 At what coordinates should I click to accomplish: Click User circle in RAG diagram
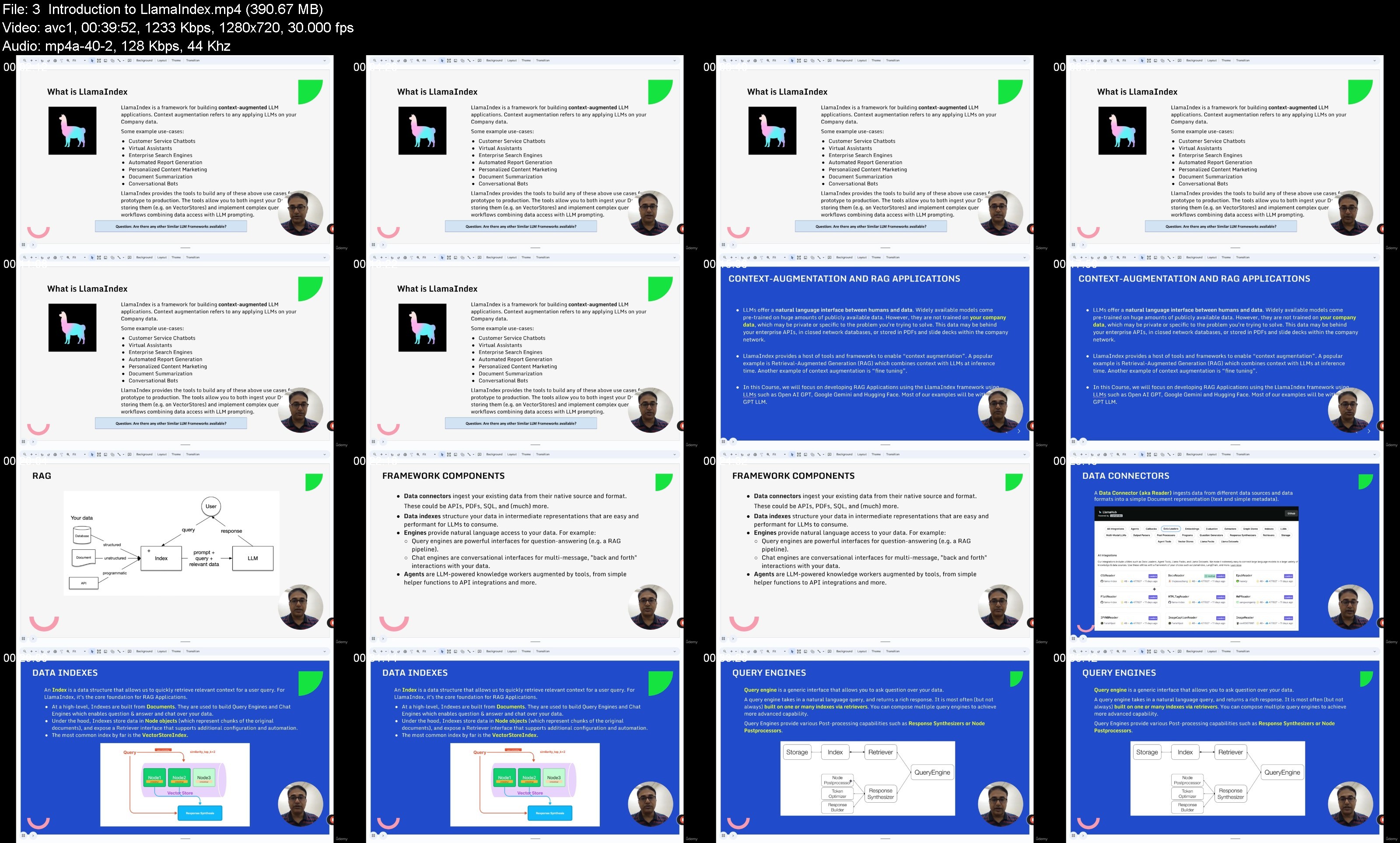[x=211, y=506]
